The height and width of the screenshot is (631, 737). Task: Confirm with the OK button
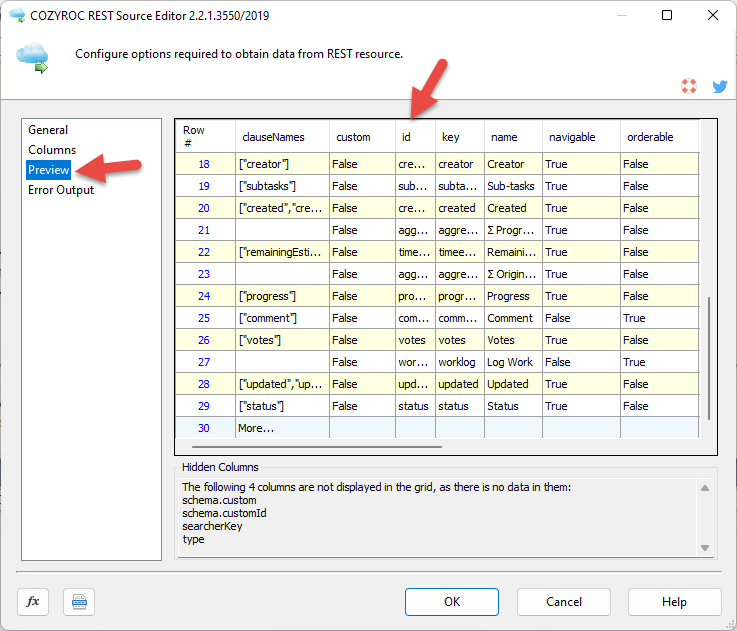point(452,601)
